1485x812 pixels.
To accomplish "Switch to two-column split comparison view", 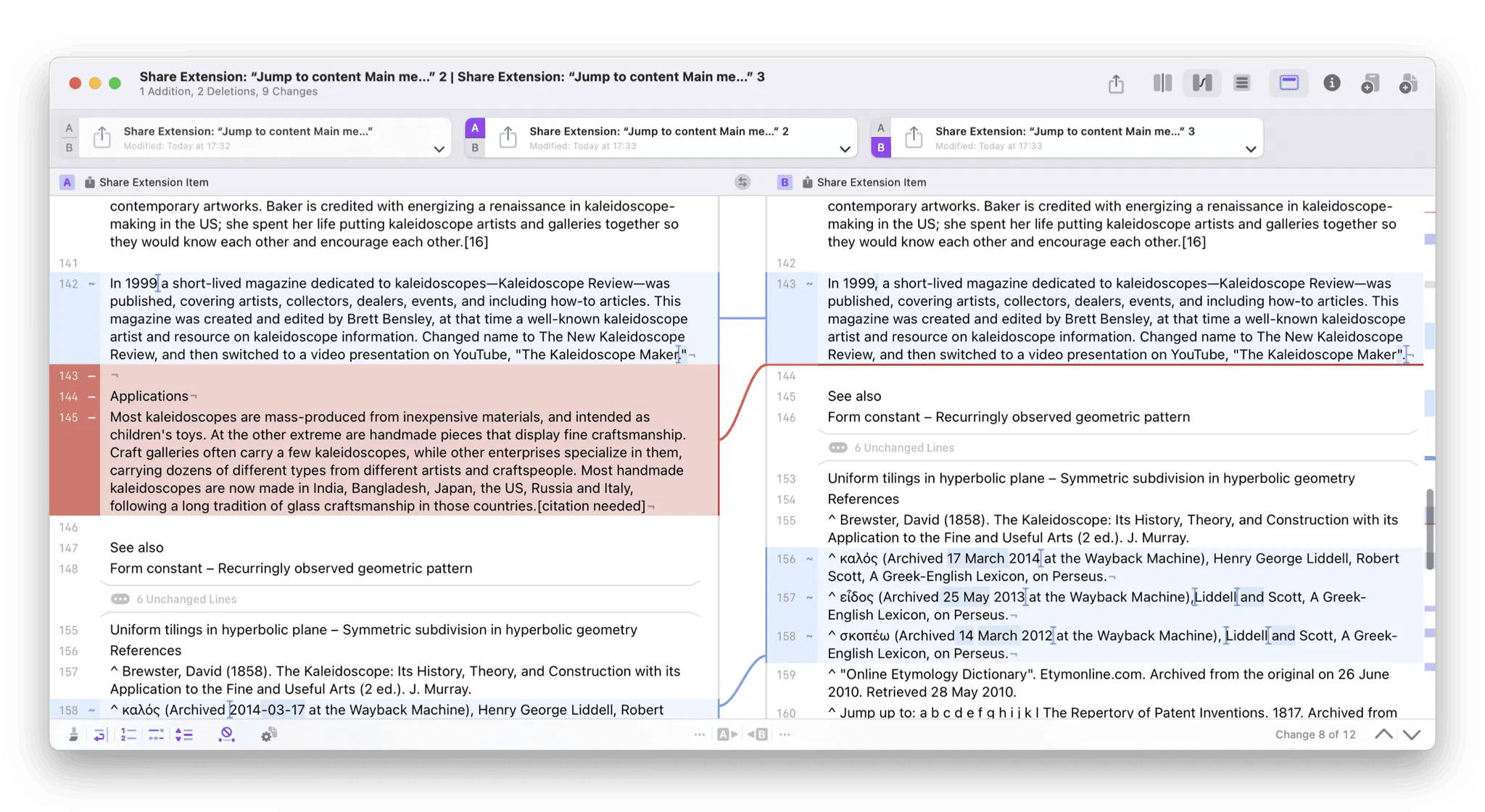I will (1162, 83).
